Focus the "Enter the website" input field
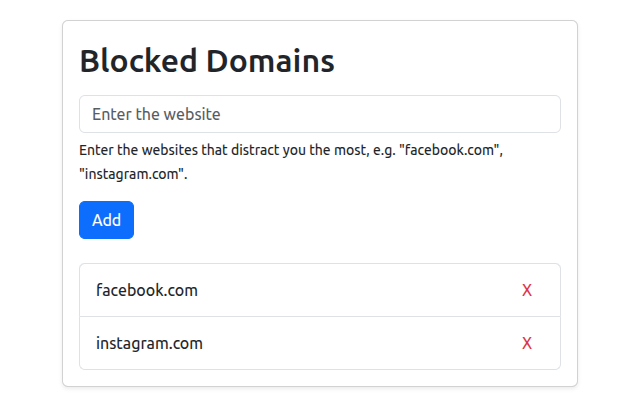This screenshot has width=640, height=400. point(319,114)
